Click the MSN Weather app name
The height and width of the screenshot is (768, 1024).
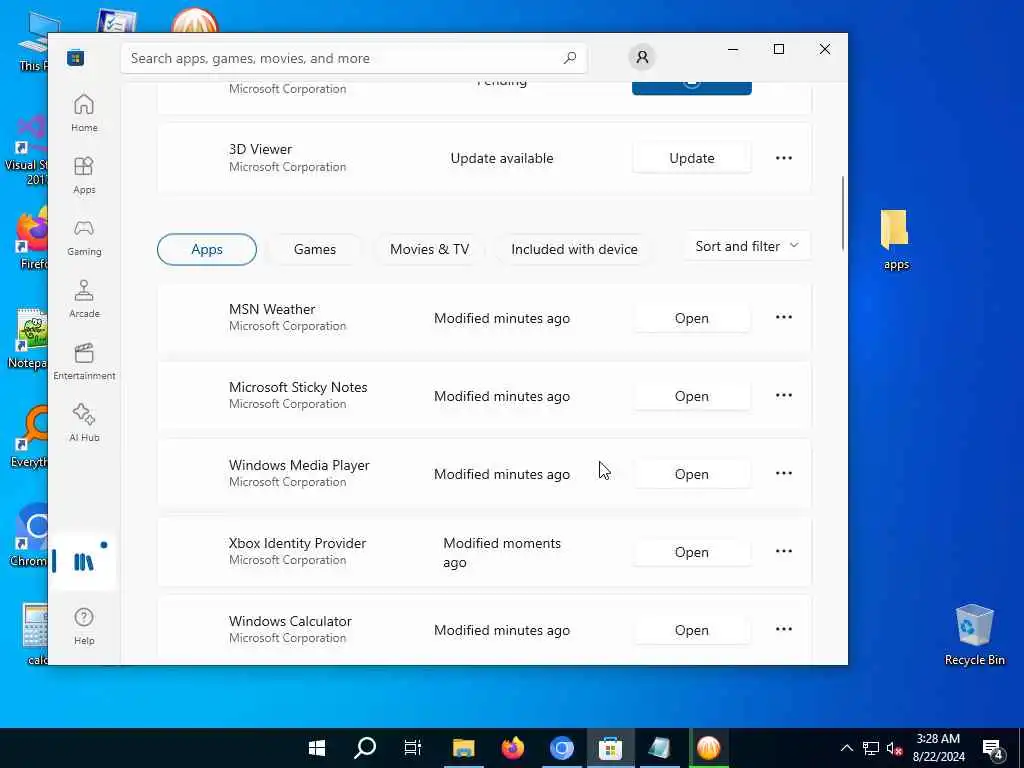coord(272,309)
